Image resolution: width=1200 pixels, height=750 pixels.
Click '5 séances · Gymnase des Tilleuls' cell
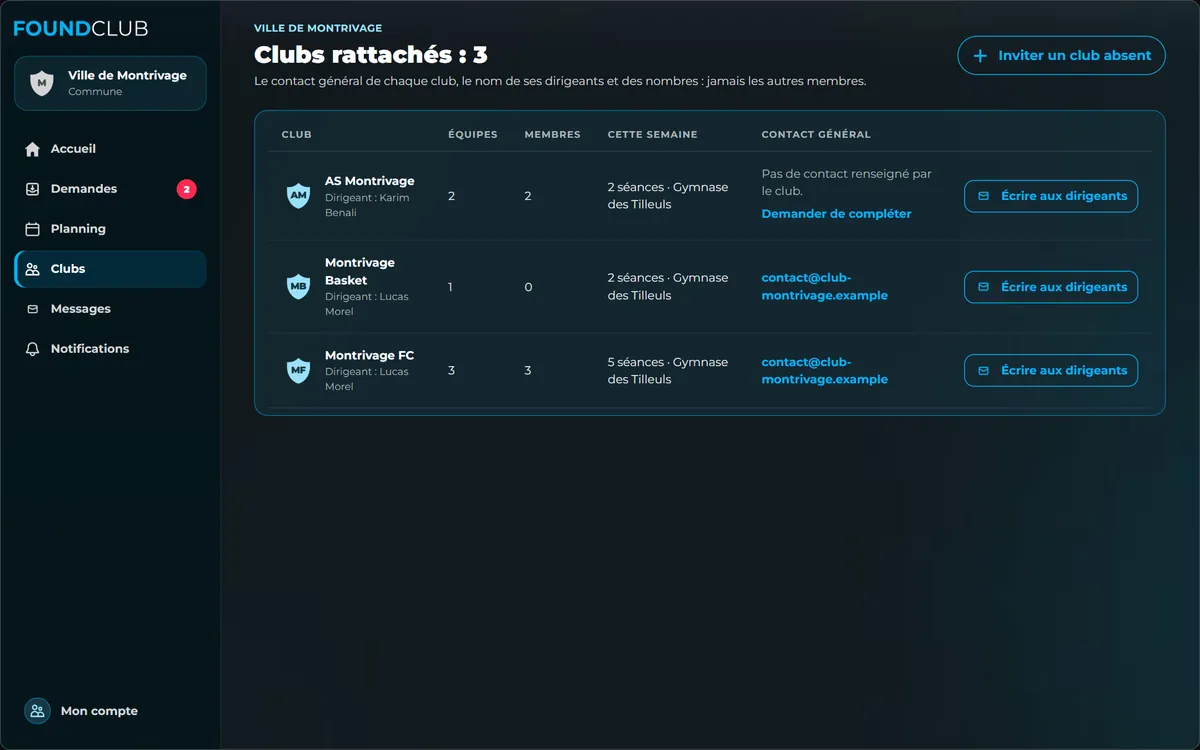pyautogui.click(x=668, y=371)
